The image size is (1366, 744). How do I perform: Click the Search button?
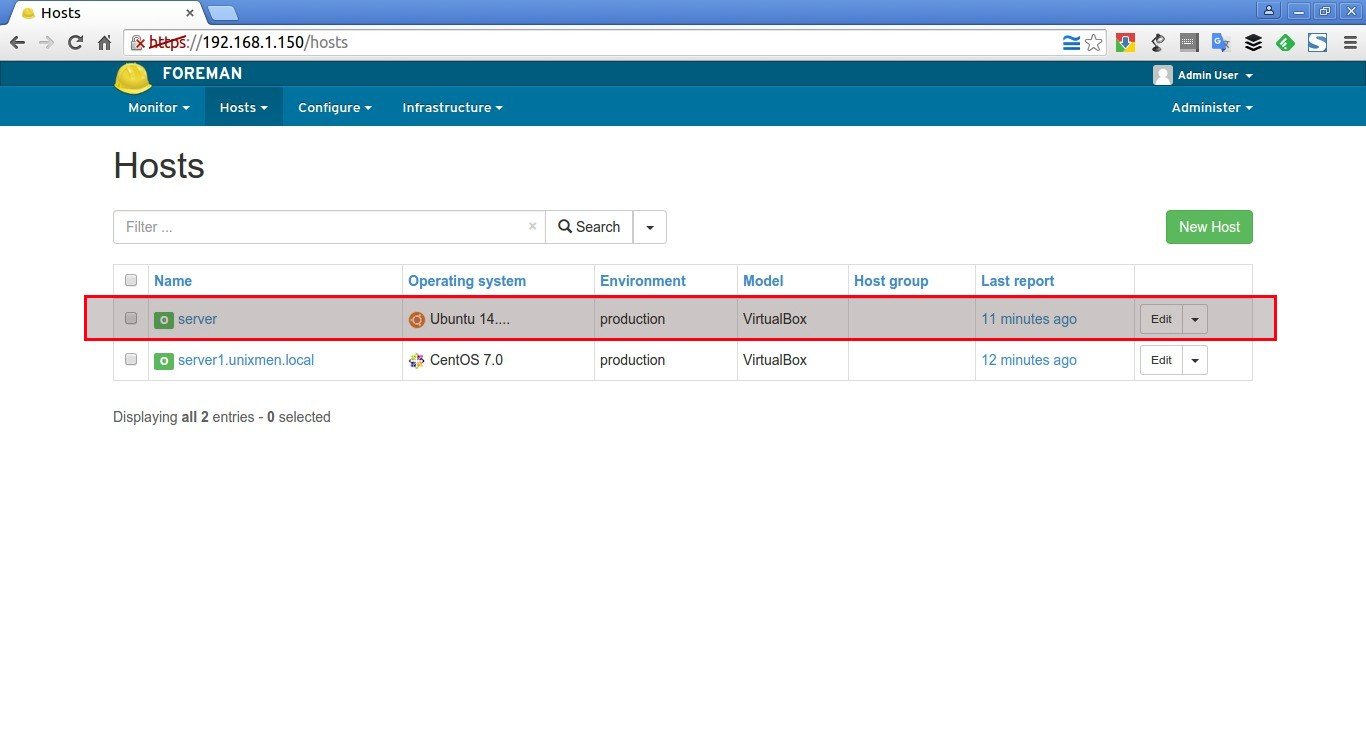click(x=589, y=227)
